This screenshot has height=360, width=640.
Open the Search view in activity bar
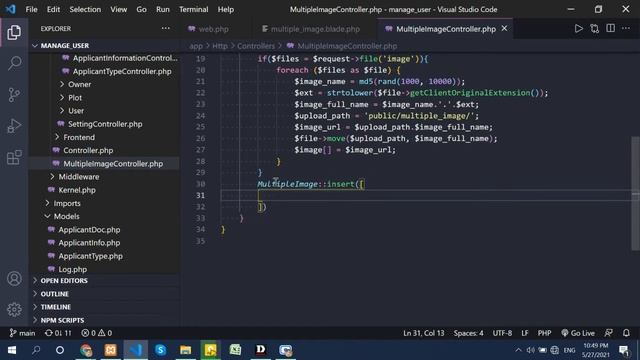pos(14,63)
